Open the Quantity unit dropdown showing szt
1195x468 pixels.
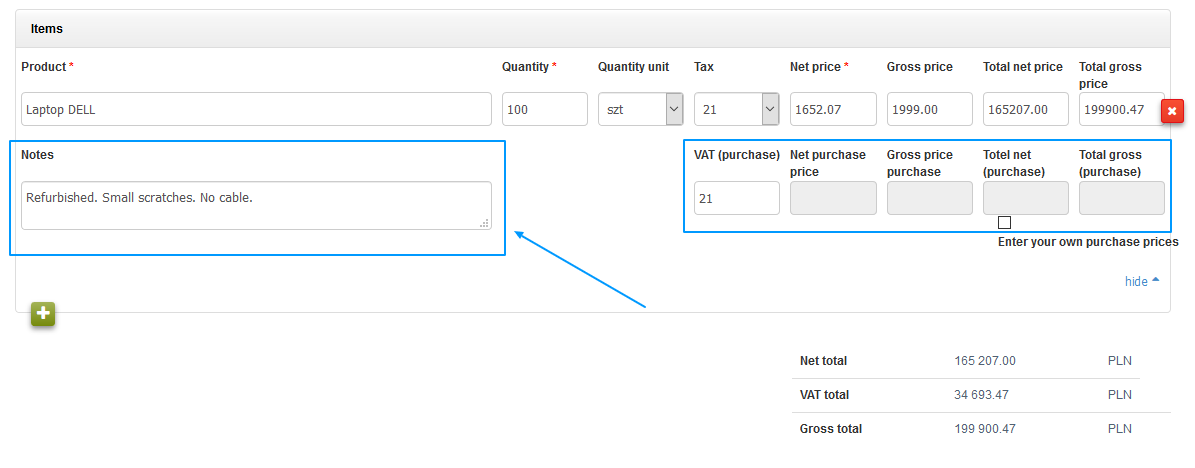coord(640,109)
